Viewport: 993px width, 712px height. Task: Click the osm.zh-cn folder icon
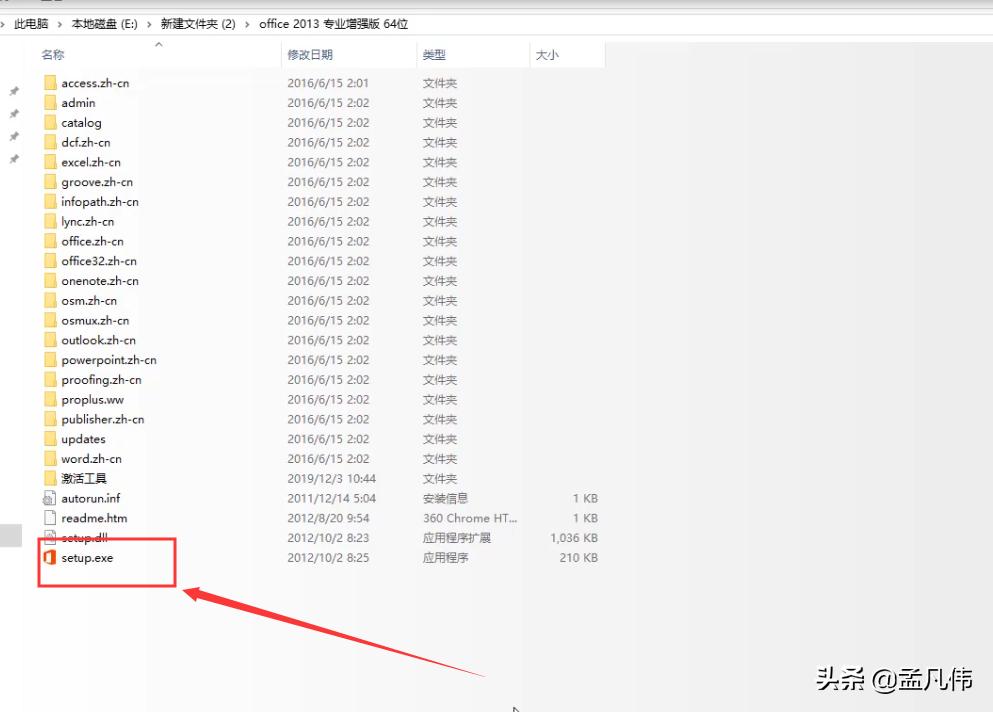tap(51, 300)
